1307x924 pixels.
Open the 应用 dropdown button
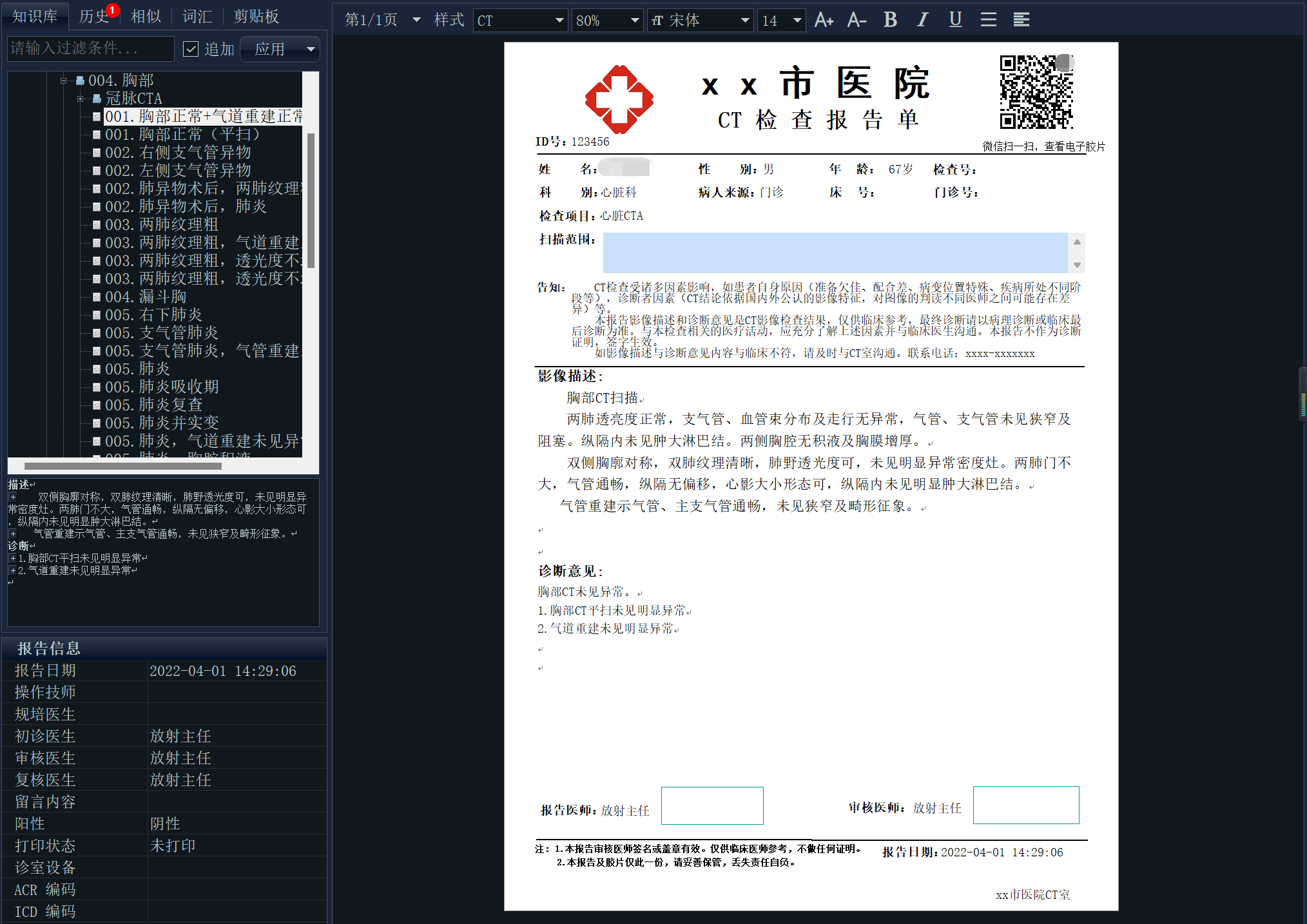point(281,49)
